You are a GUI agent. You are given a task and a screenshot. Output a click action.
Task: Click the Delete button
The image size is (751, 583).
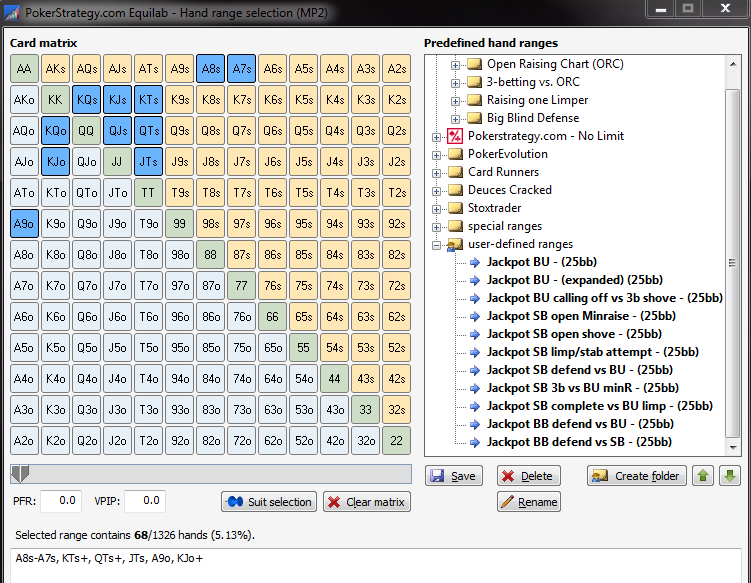(x=528, y=476)
